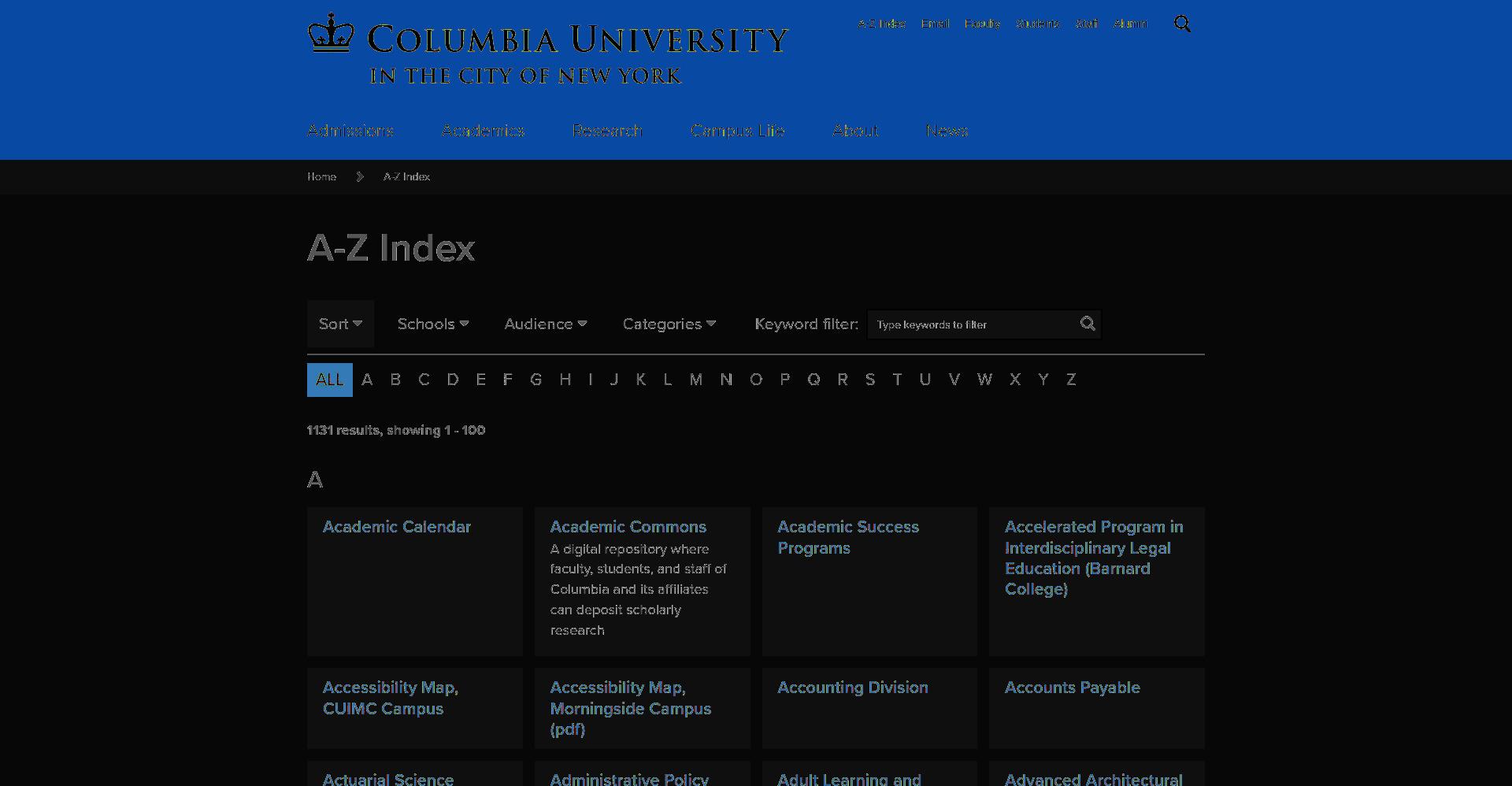Screen dimensions: 1512x786
Task: Filter index by letter P
Action: [x=785, y=380]
